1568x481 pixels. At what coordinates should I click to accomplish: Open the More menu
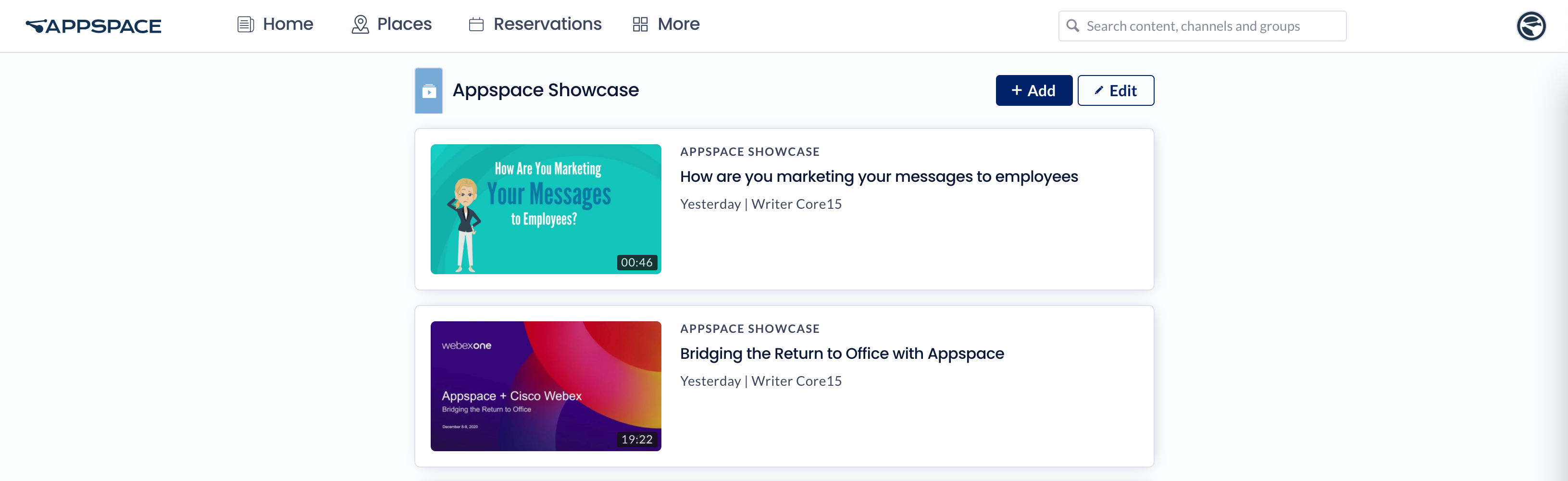click(x=666, y=25)
